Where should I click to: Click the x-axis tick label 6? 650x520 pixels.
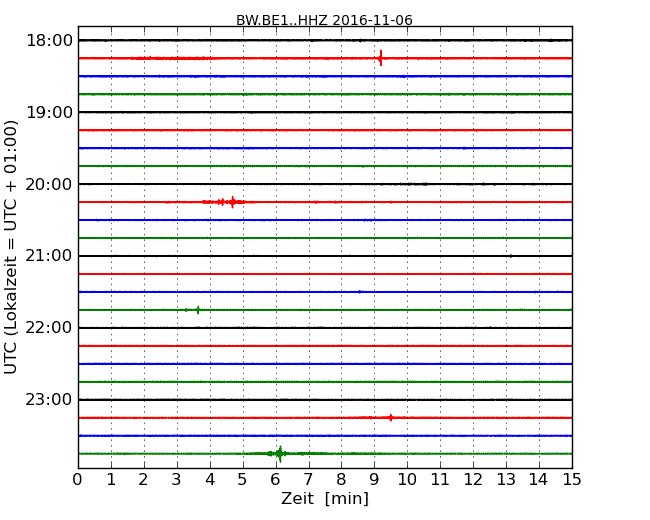coord(275,480)
